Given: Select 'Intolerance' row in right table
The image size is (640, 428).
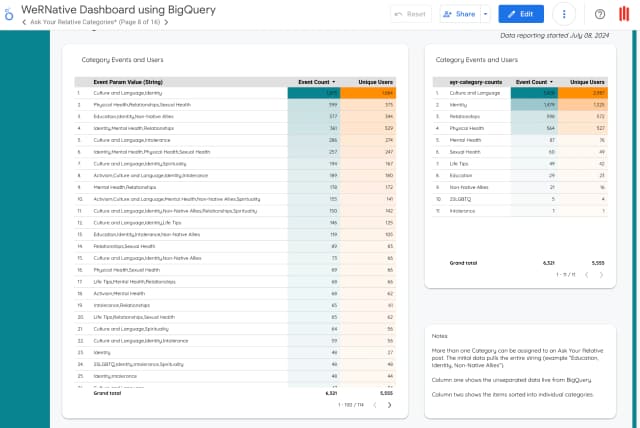Looking at the screenshot, I should 520,211.
